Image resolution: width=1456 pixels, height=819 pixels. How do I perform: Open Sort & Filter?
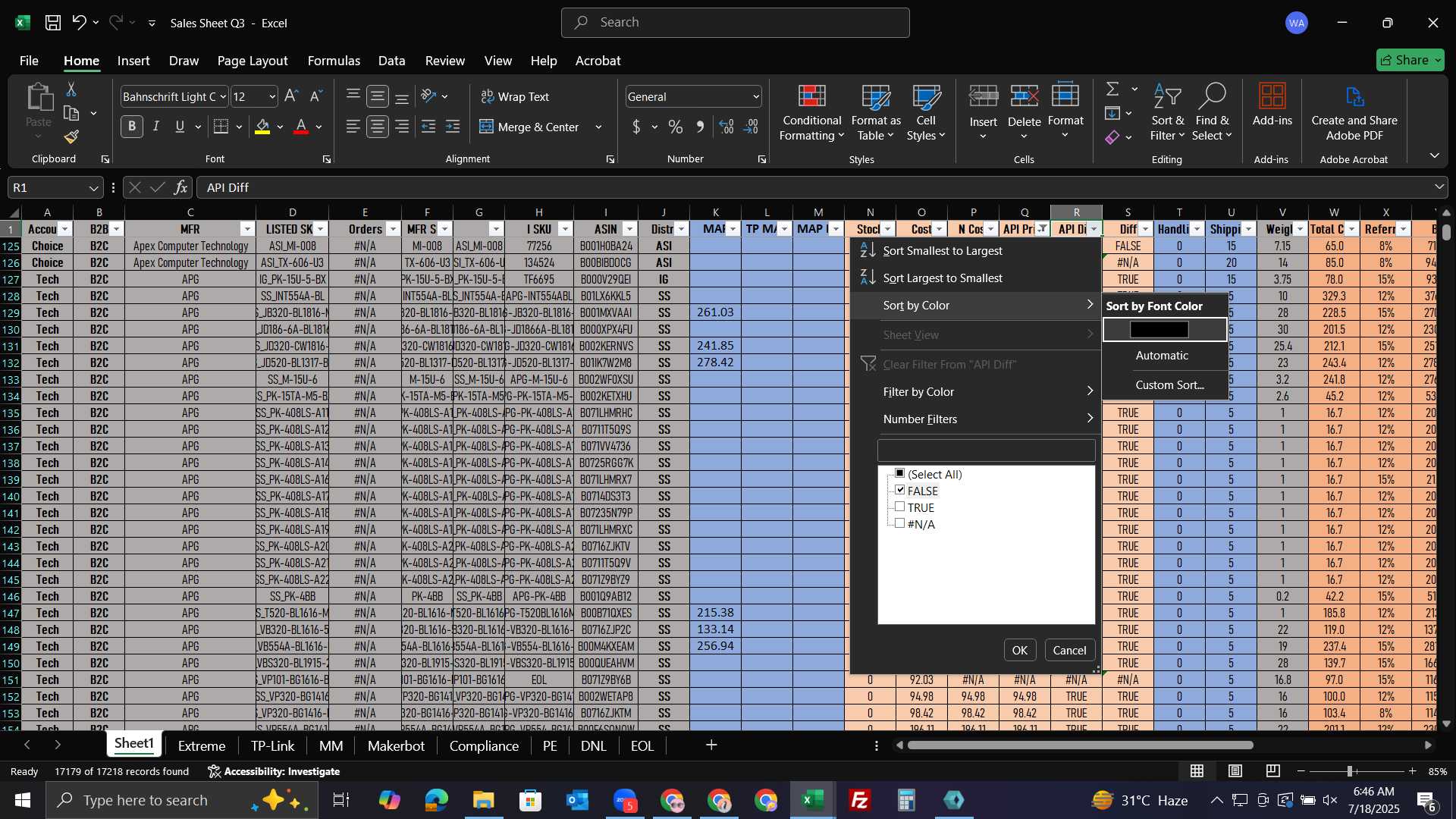1167,112
